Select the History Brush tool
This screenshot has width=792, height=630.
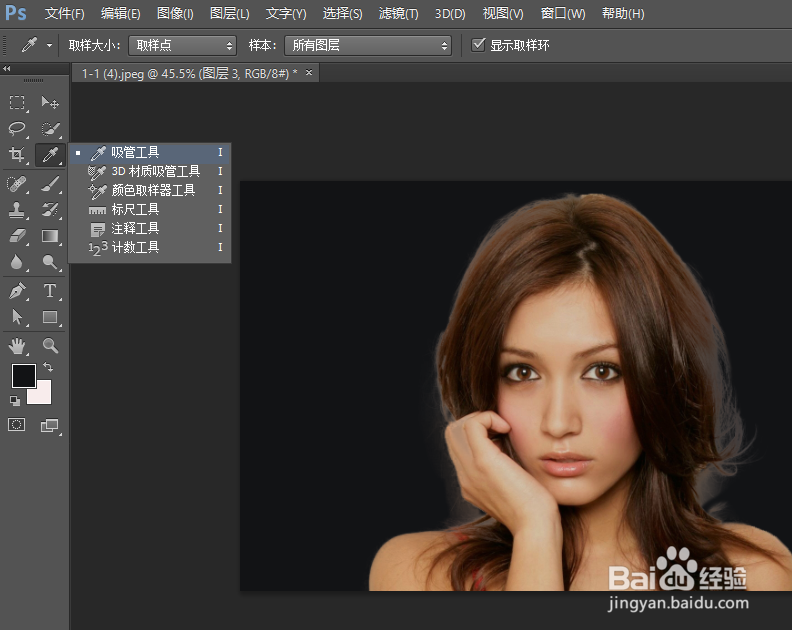50,210
